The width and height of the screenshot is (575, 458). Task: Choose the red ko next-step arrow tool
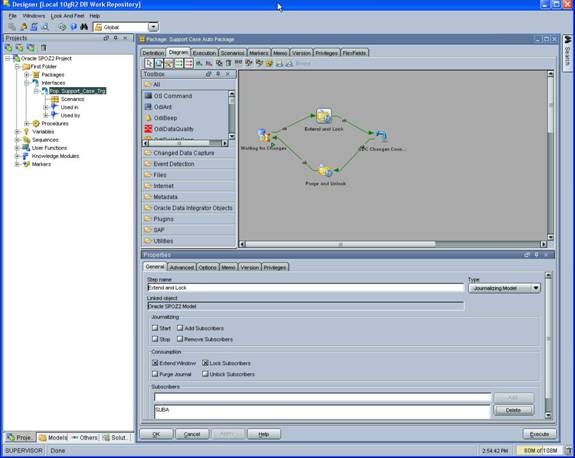(188, 63)
